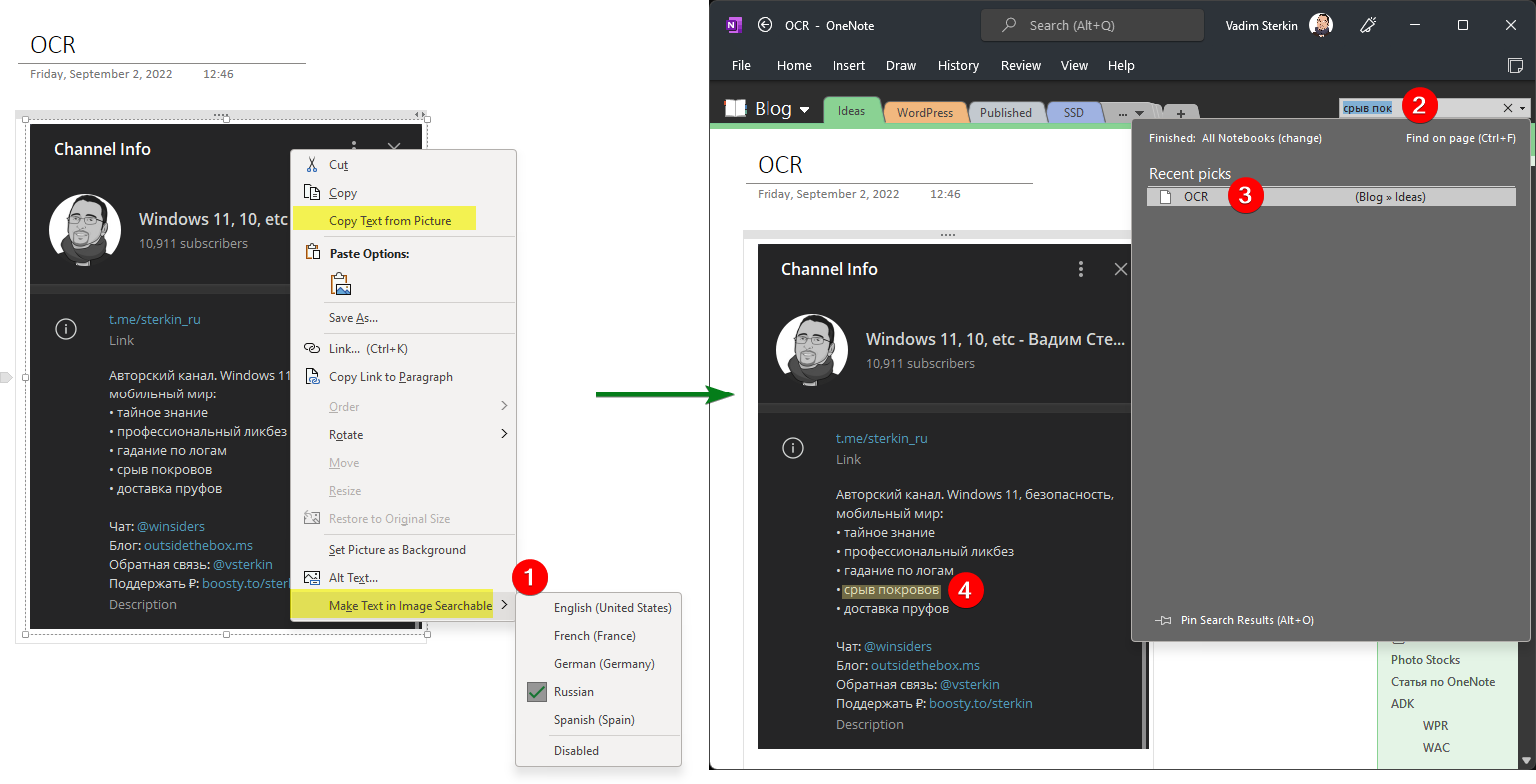This screenshot has height=784, width=1536.
Task: Select Copy Link to Paragraph
Action: click(x=403, y=377)
